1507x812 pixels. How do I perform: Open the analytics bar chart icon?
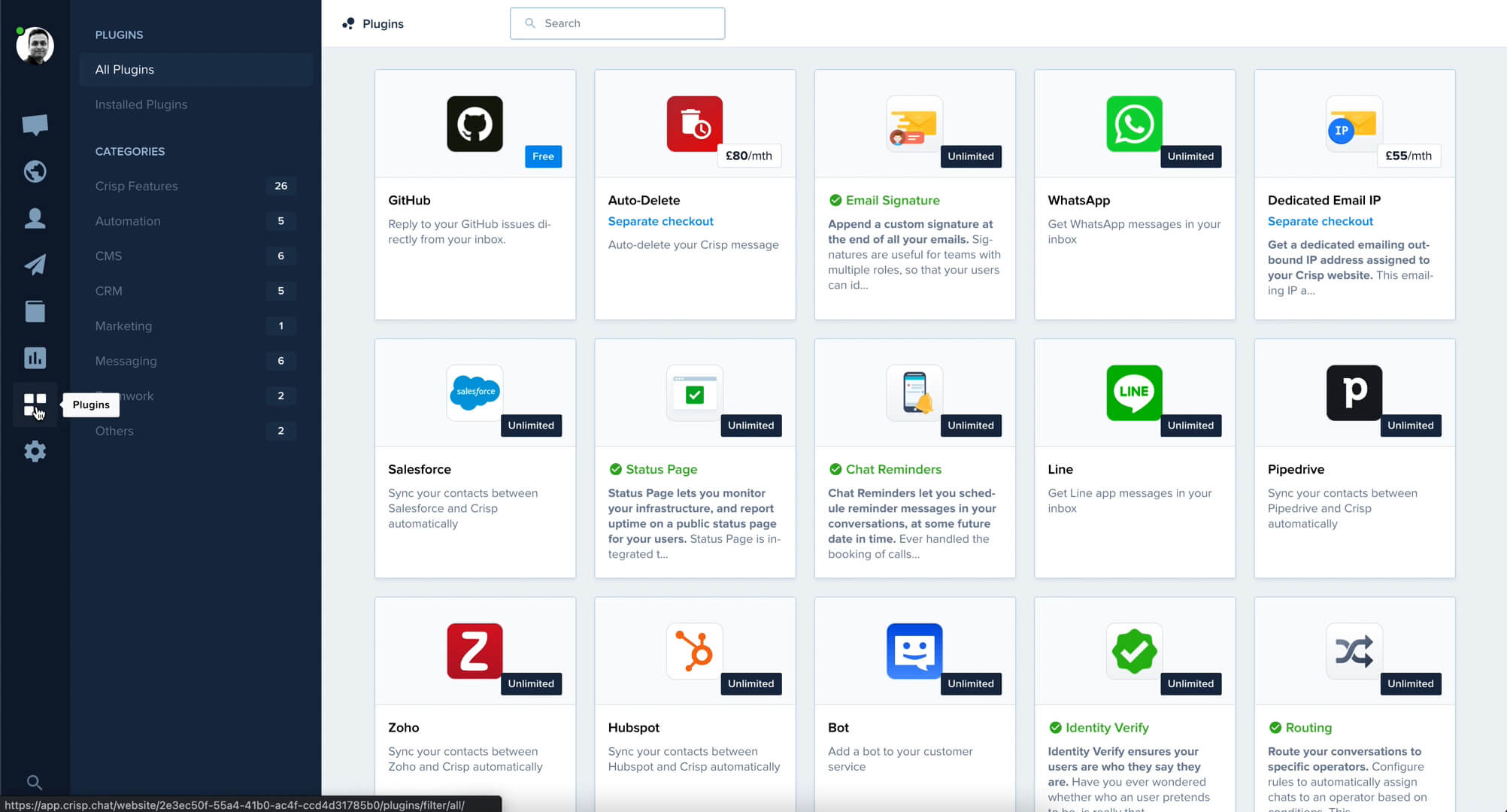click(35, 358)
